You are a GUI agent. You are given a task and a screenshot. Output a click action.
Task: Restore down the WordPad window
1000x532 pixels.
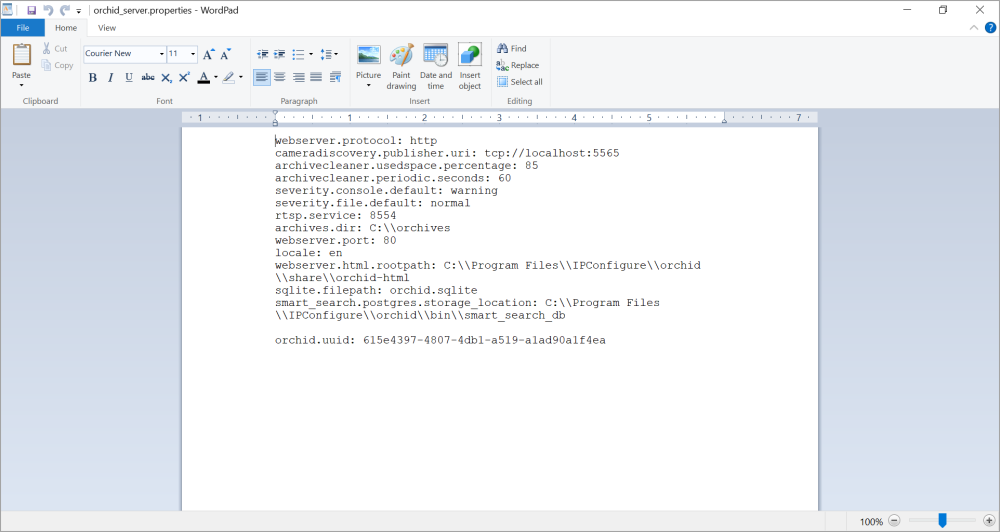[943, 10]
